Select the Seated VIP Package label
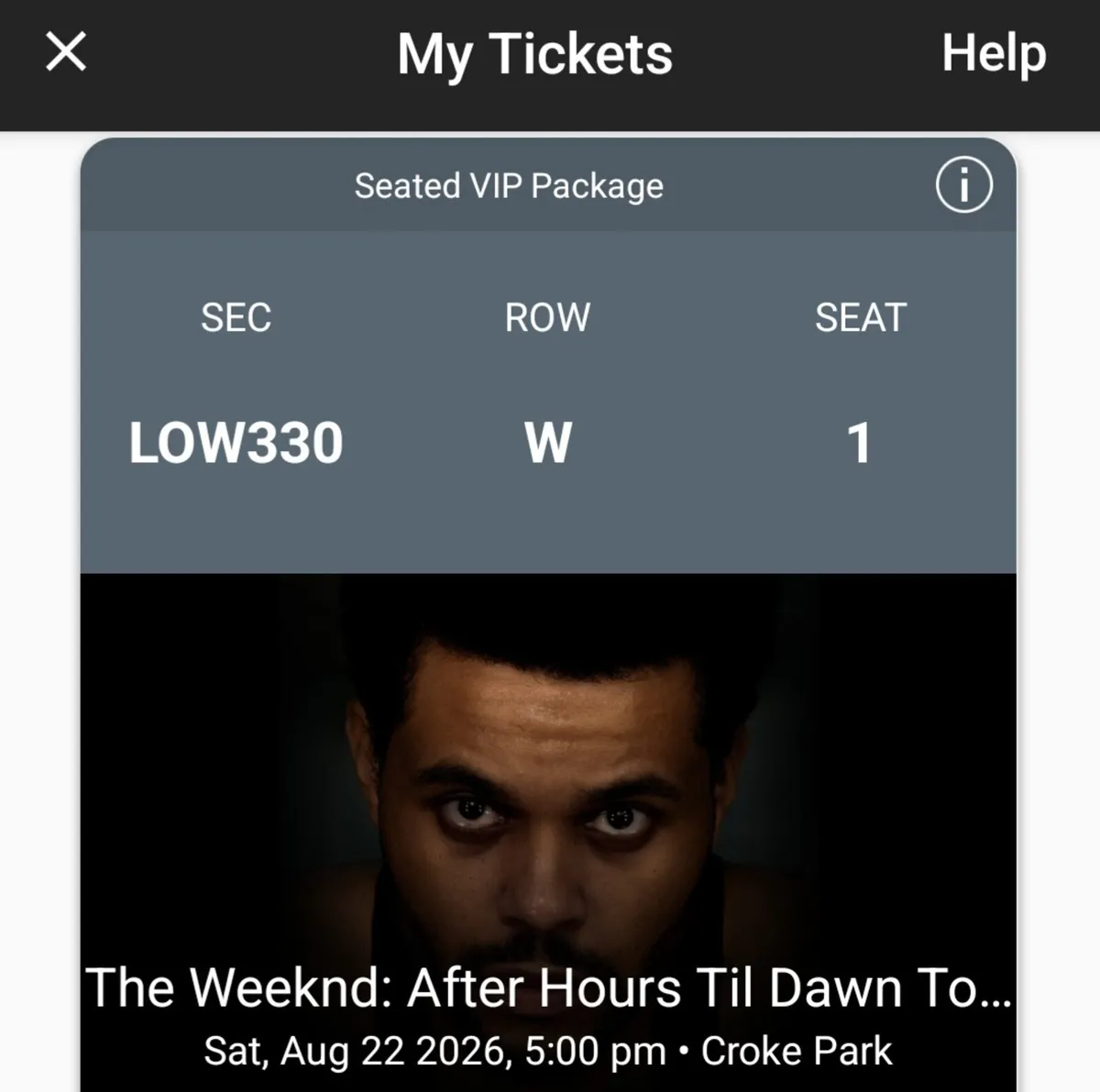Image resolution: width=1100 pixels, height=1092 pixels. tap(510, 184)
